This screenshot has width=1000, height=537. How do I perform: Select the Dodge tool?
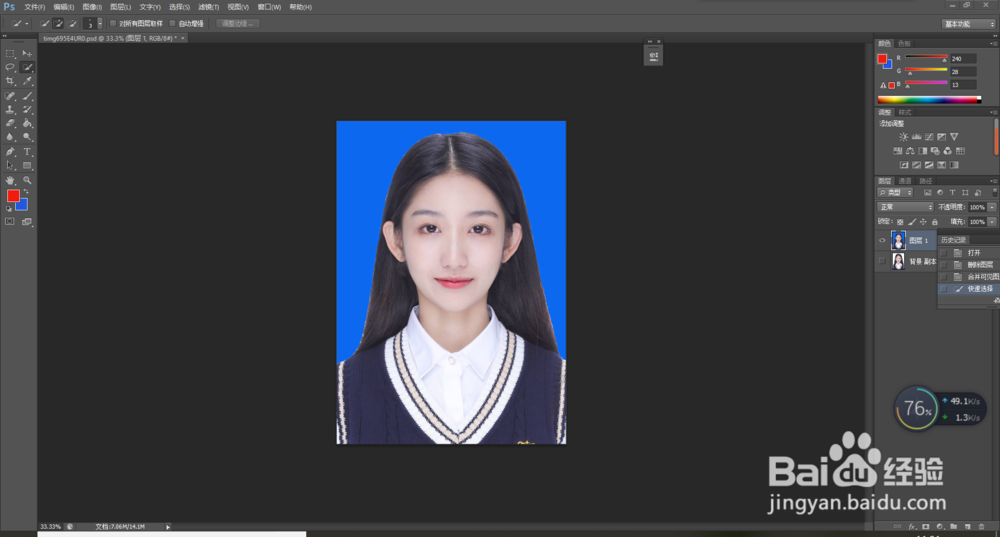point(27,136)
